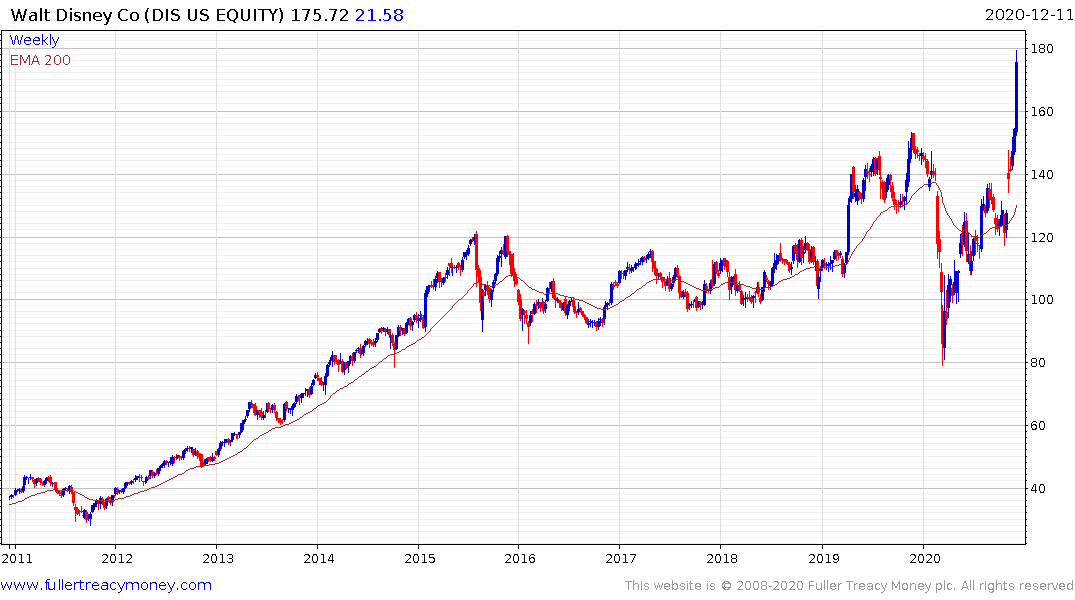Click the 'Weekly' interval label
Screen dimensions: 1075x600
34,40
